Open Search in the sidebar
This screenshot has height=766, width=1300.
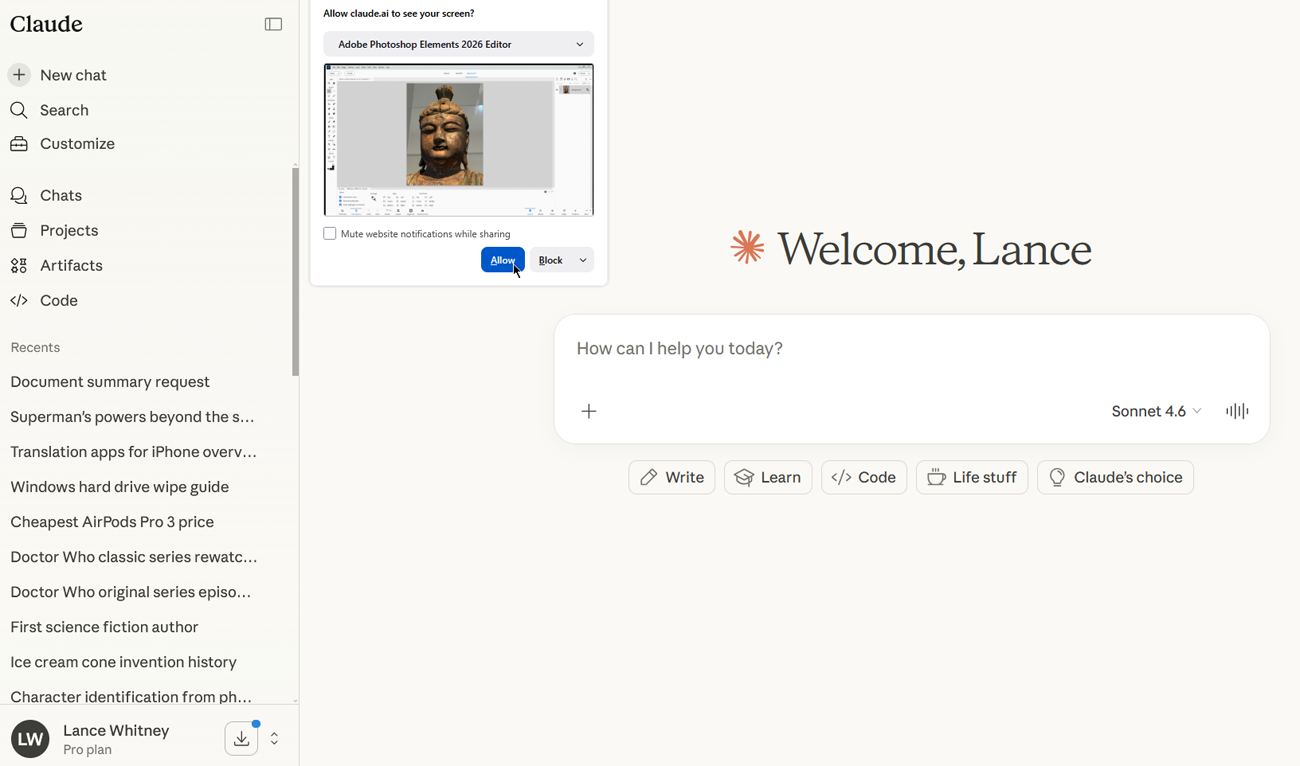point(64,110)
